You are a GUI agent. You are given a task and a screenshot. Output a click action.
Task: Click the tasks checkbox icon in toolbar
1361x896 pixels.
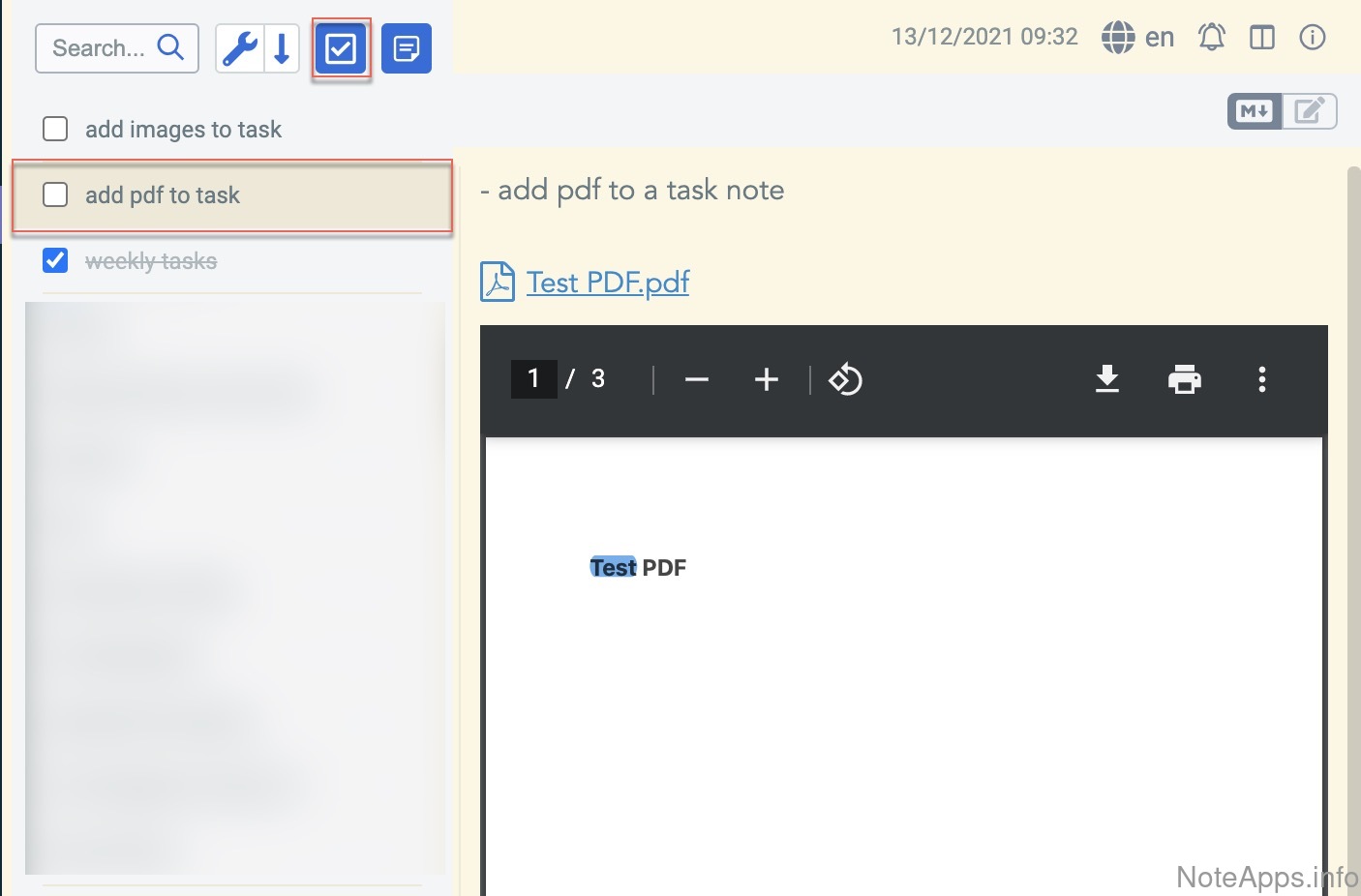(341, 48)
